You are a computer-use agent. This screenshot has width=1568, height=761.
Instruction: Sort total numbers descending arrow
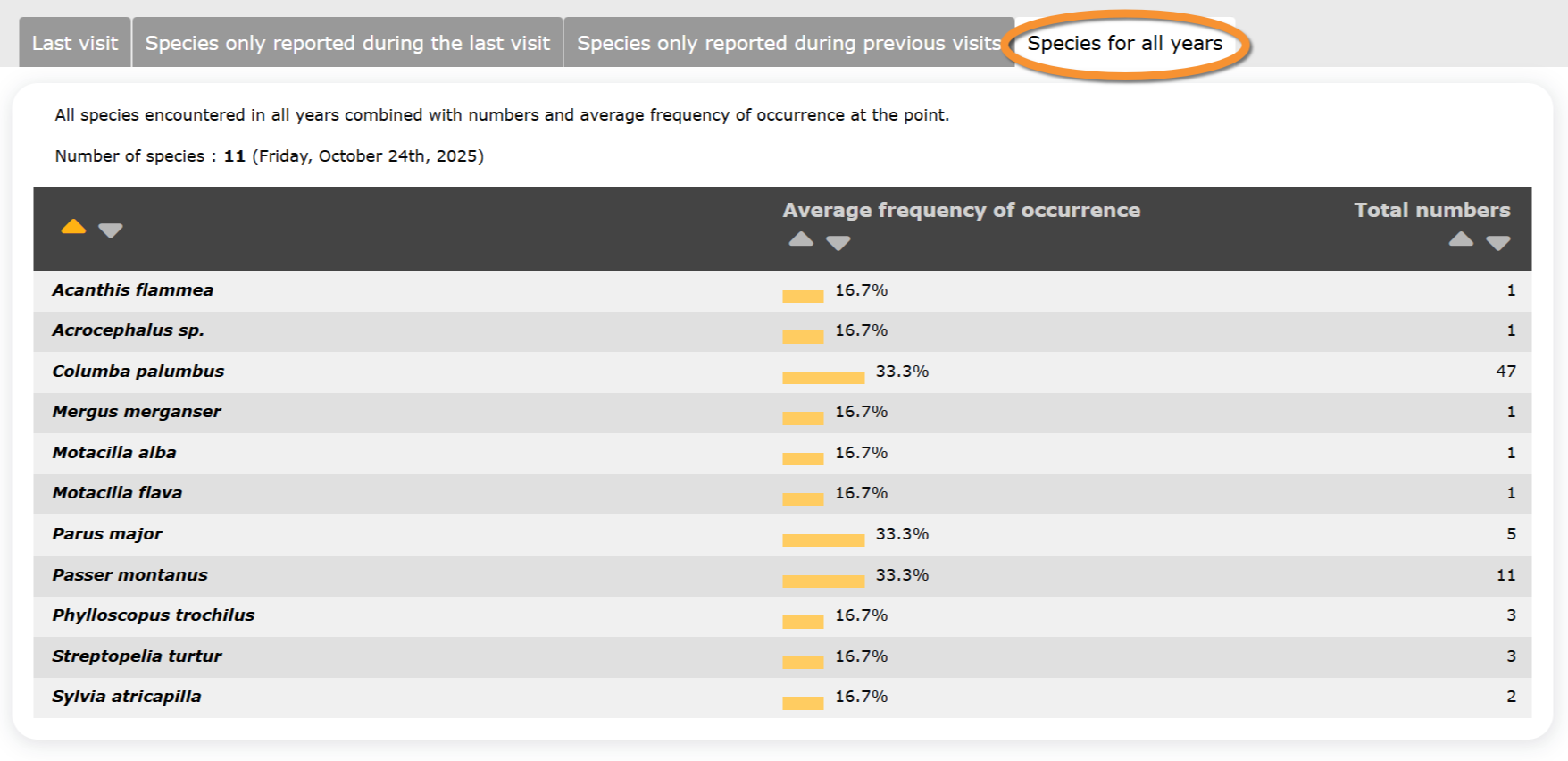pos(1497,243)
